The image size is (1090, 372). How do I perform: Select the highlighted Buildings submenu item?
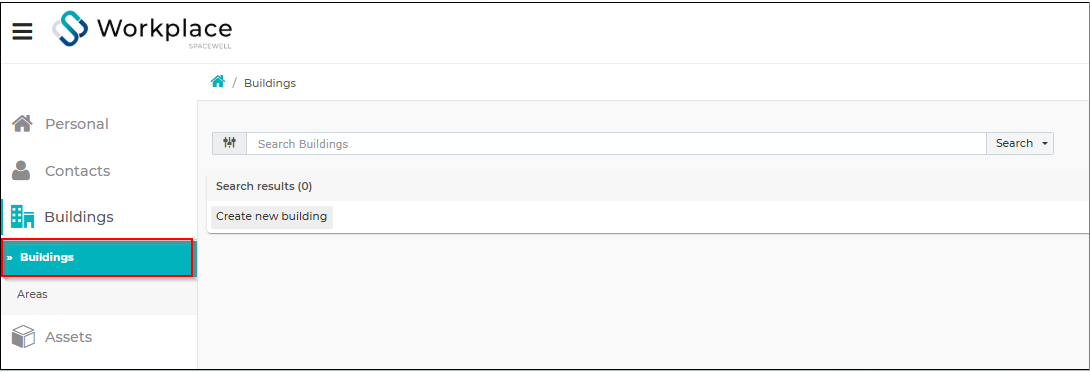98,257
